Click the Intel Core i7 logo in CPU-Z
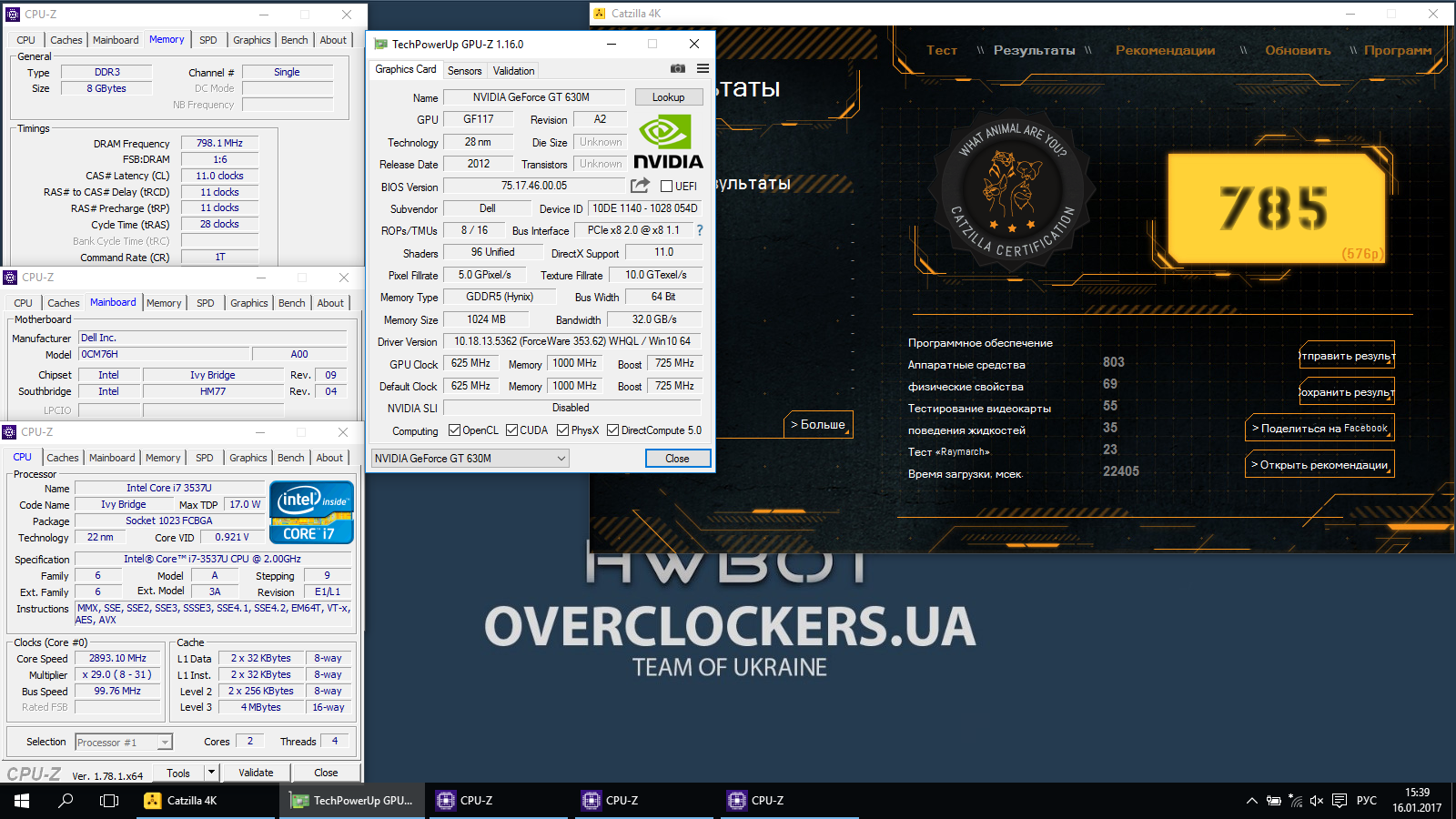Viewport: 1456px width, 819px height. coord(311,512)
